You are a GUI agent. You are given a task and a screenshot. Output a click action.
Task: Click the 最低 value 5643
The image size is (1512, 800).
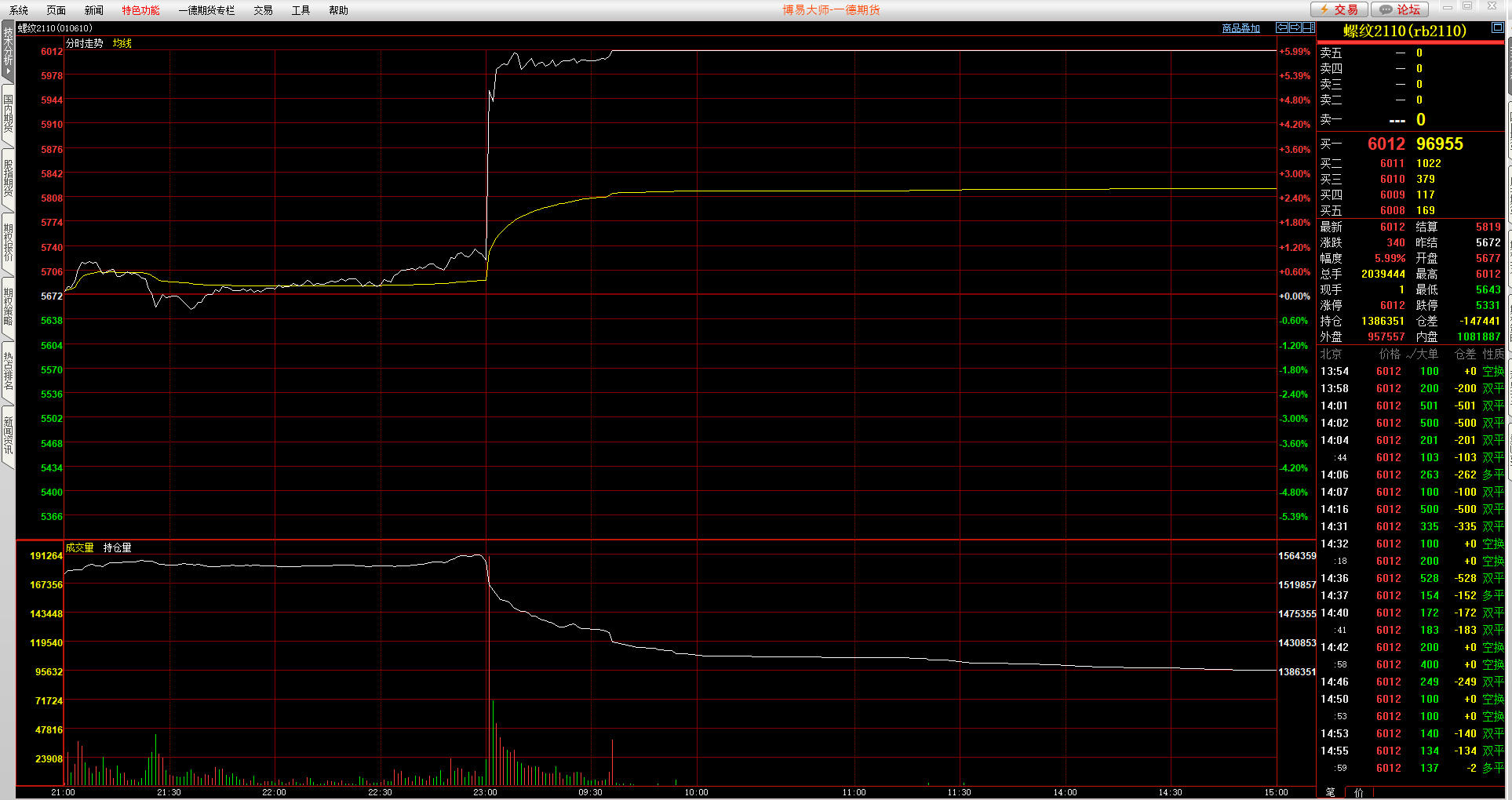[1488, 289]
